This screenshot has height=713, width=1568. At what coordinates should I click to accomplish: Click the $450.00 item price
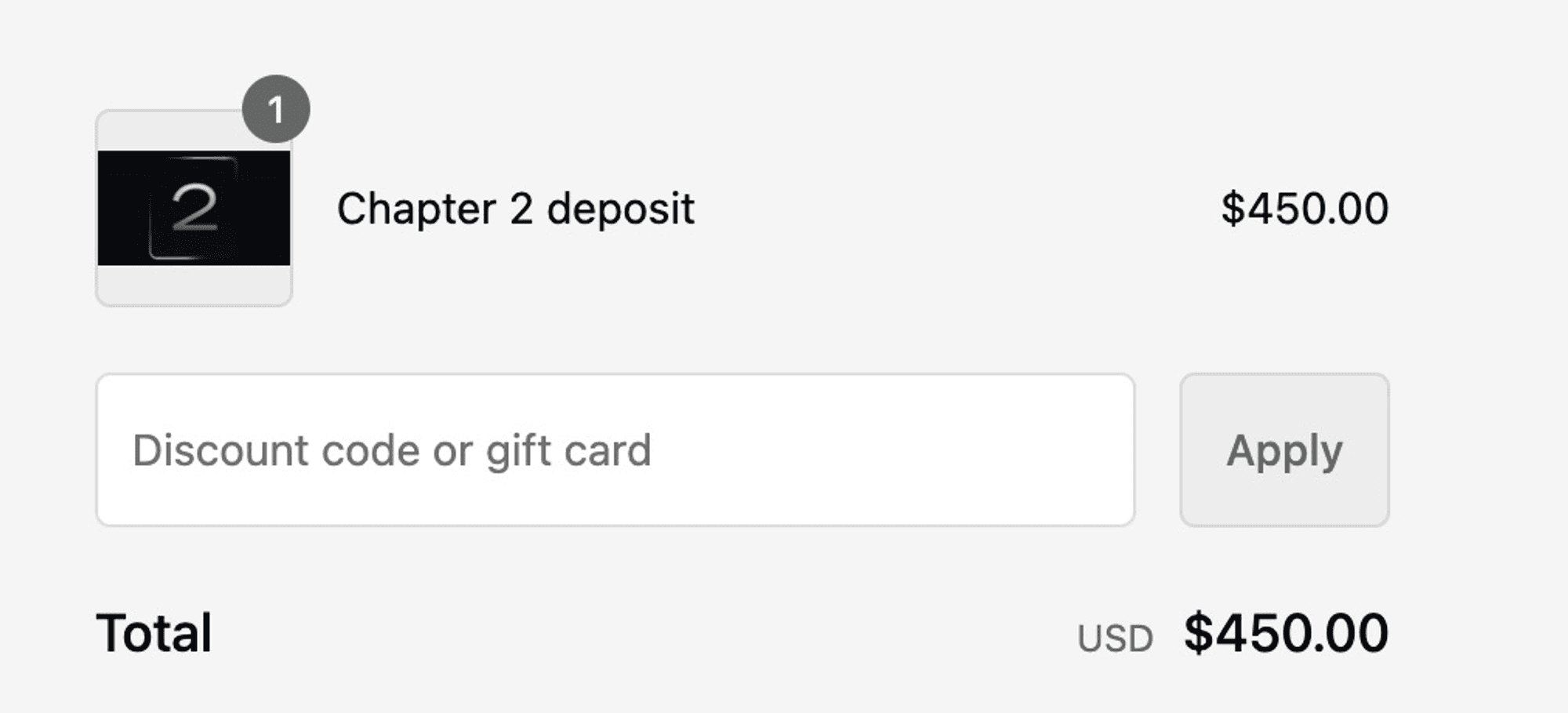pyautogui.click(x=1305, y=209)
